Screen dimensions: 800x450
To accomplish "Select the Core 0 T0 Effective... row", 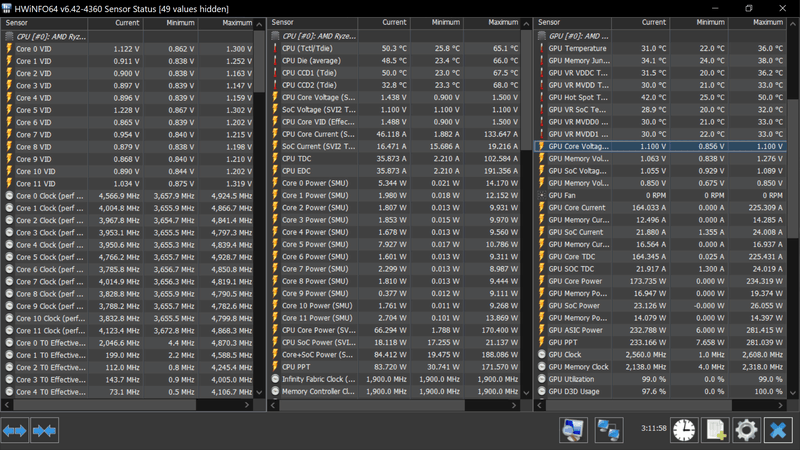I will click(x=128, y=342).
